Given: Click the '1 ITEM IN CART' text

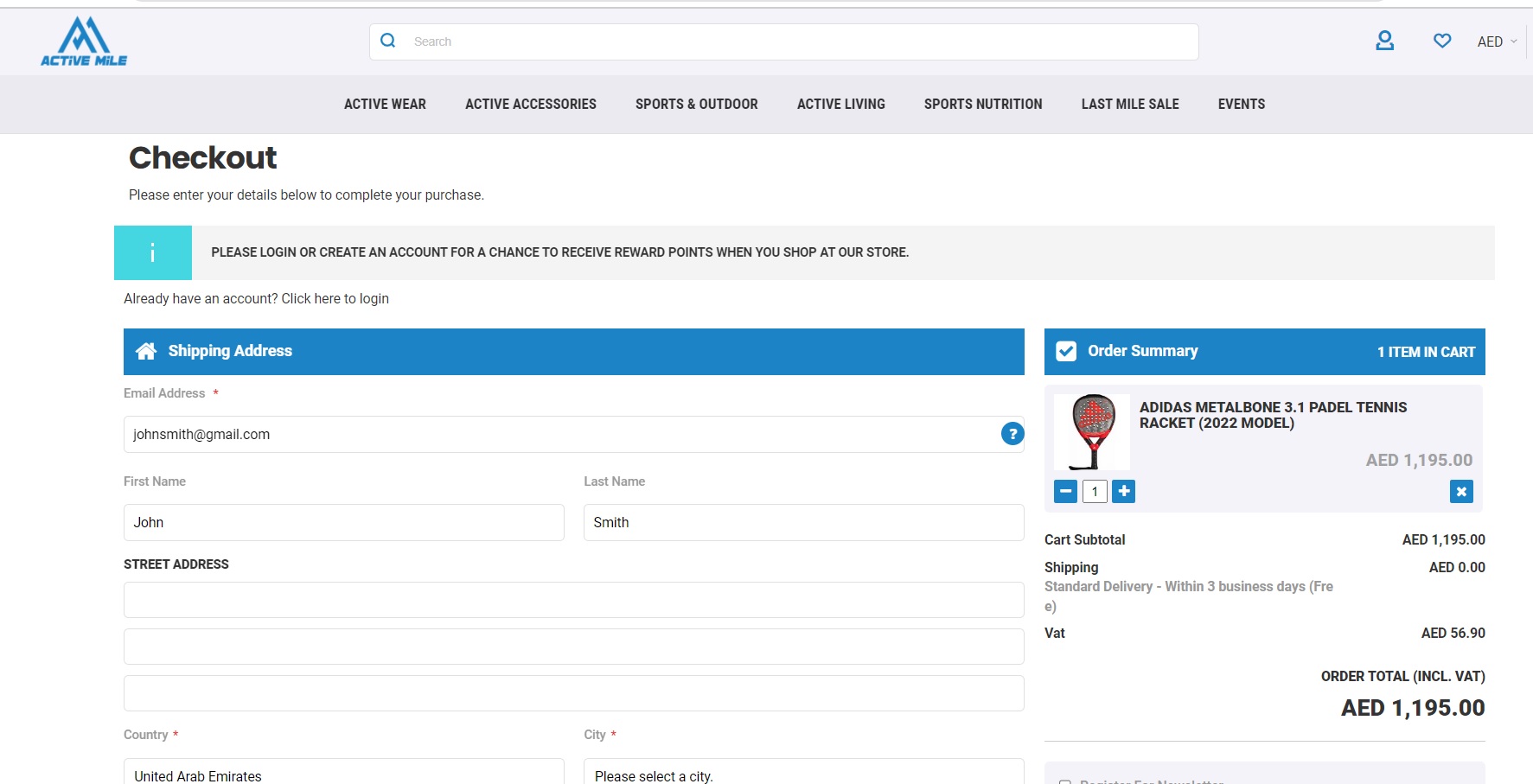Looking at the screenshot, I should [1426, 352].
